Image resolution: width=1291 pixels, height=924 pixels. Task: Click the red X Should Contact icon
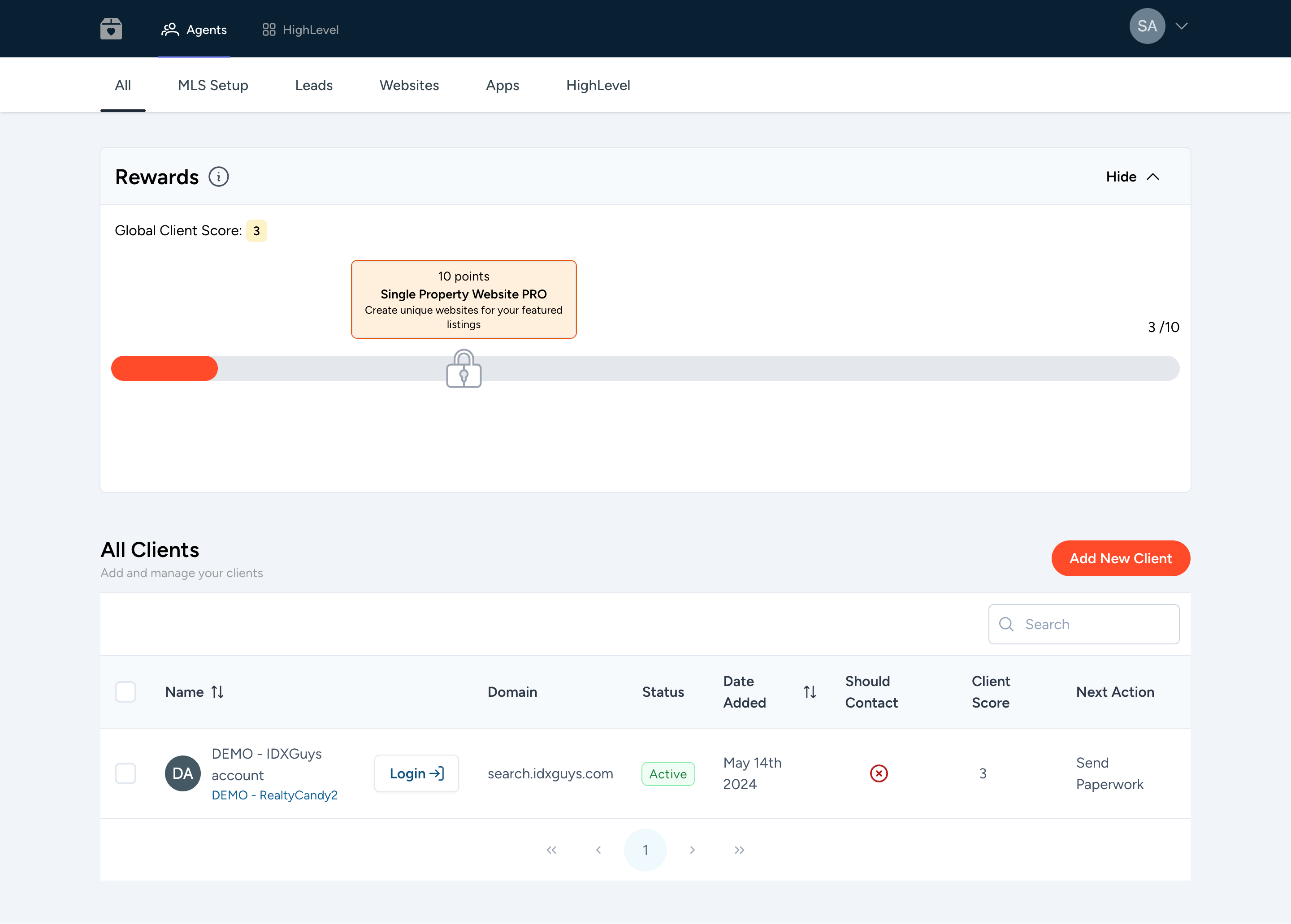point(878,773)
